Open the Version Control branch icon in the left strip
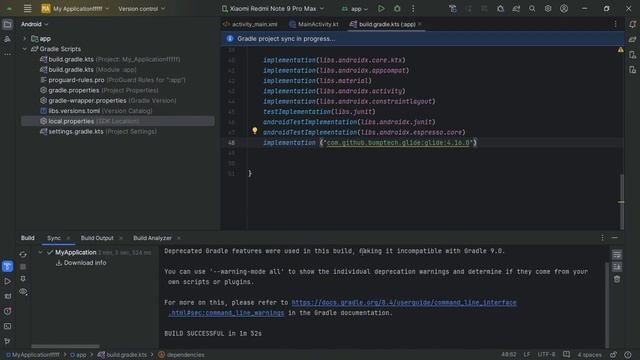Screen dimensions: 640x360 coord(7,341)
